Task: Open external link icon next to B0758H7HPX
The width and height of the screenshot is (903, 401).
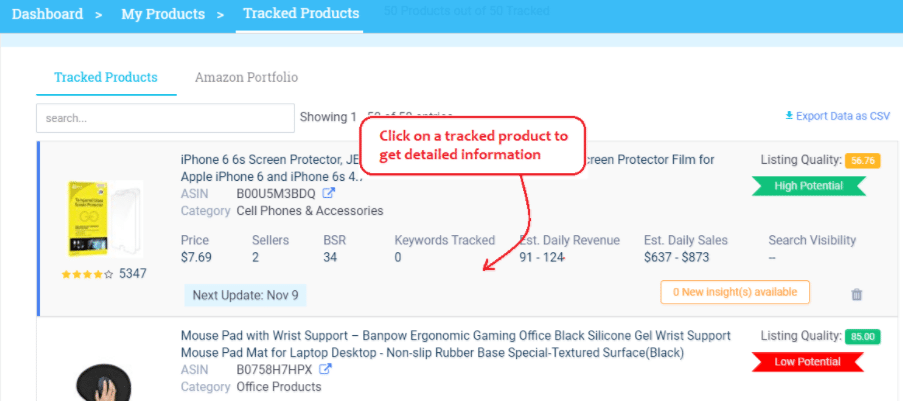Action: (325, 369)
